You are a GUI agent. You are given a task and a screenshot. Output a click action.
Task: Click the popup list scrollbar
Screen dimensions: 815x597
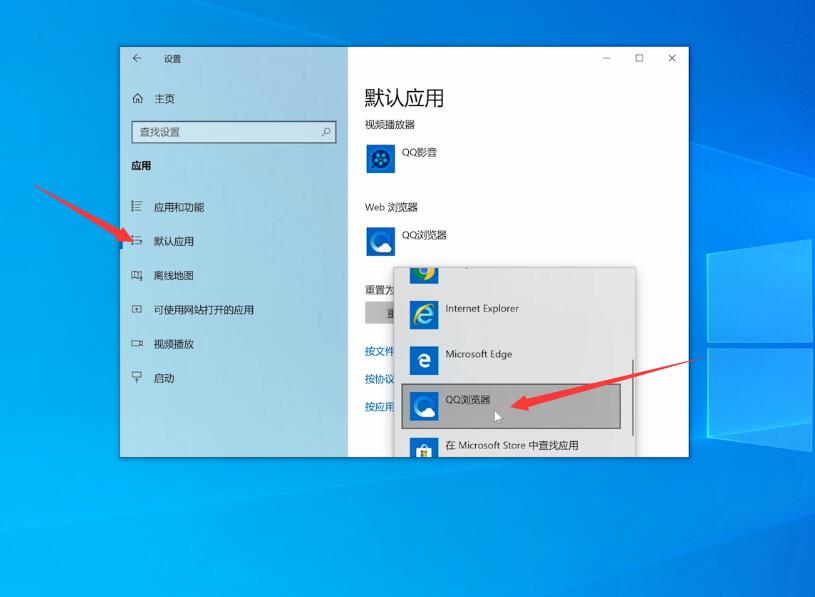(633, 397)
